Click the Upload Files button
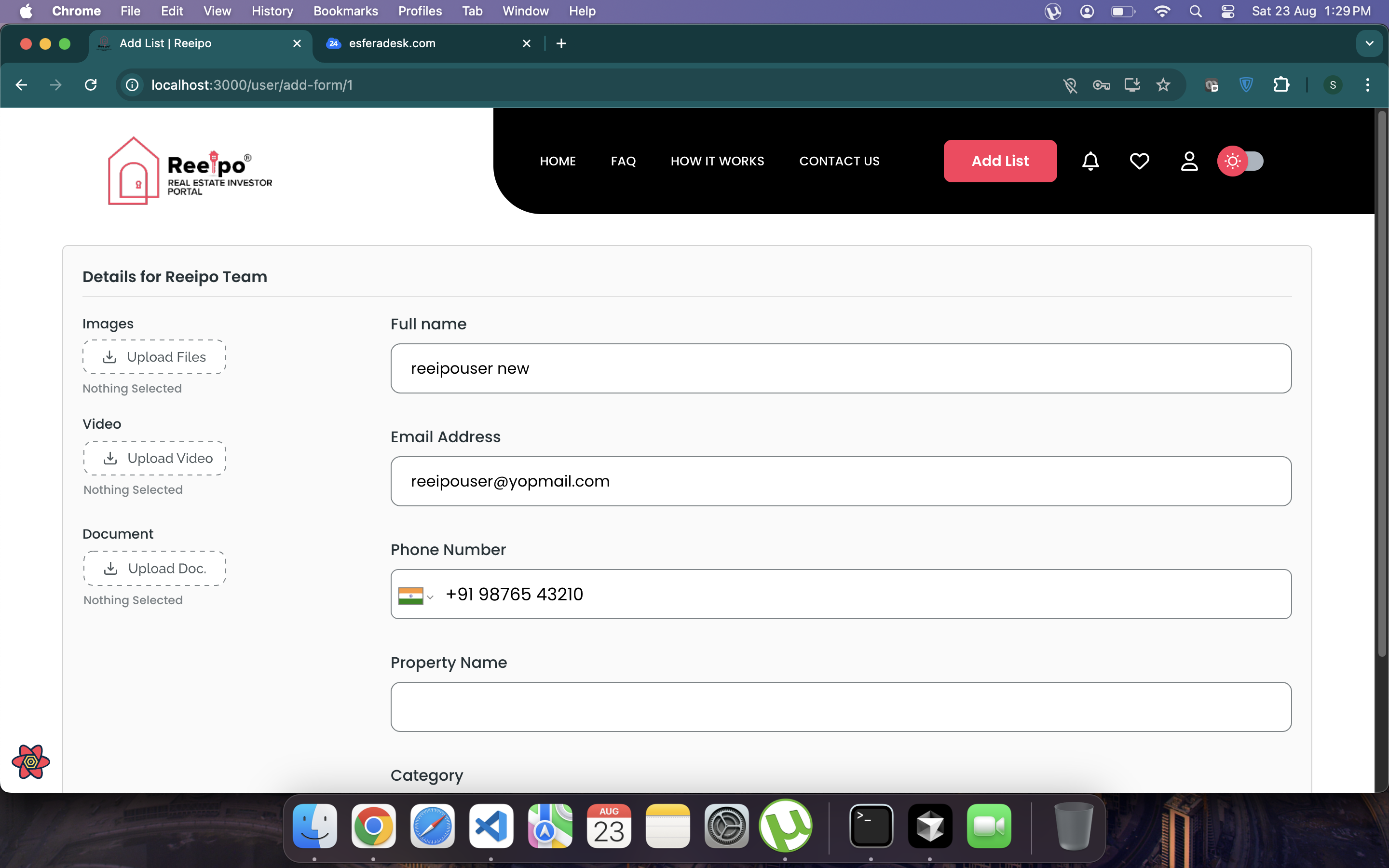 coord(154,357)
